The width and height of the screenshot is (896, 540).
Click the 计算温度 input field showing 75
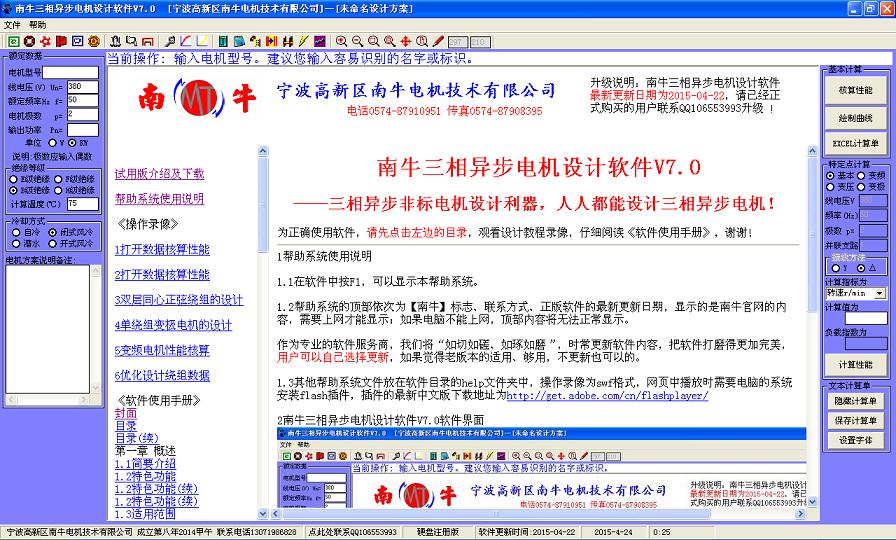coord(83,203)
